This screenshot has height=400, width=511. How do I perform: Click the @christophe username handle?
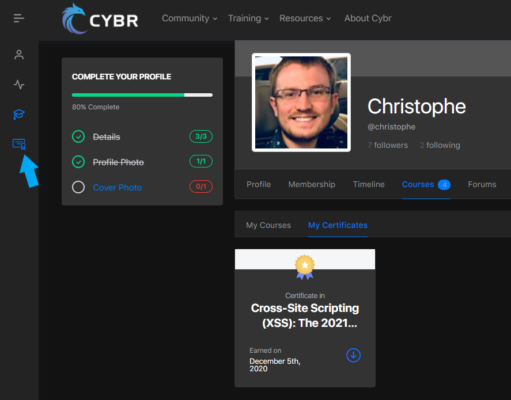[x=391, y=127]
